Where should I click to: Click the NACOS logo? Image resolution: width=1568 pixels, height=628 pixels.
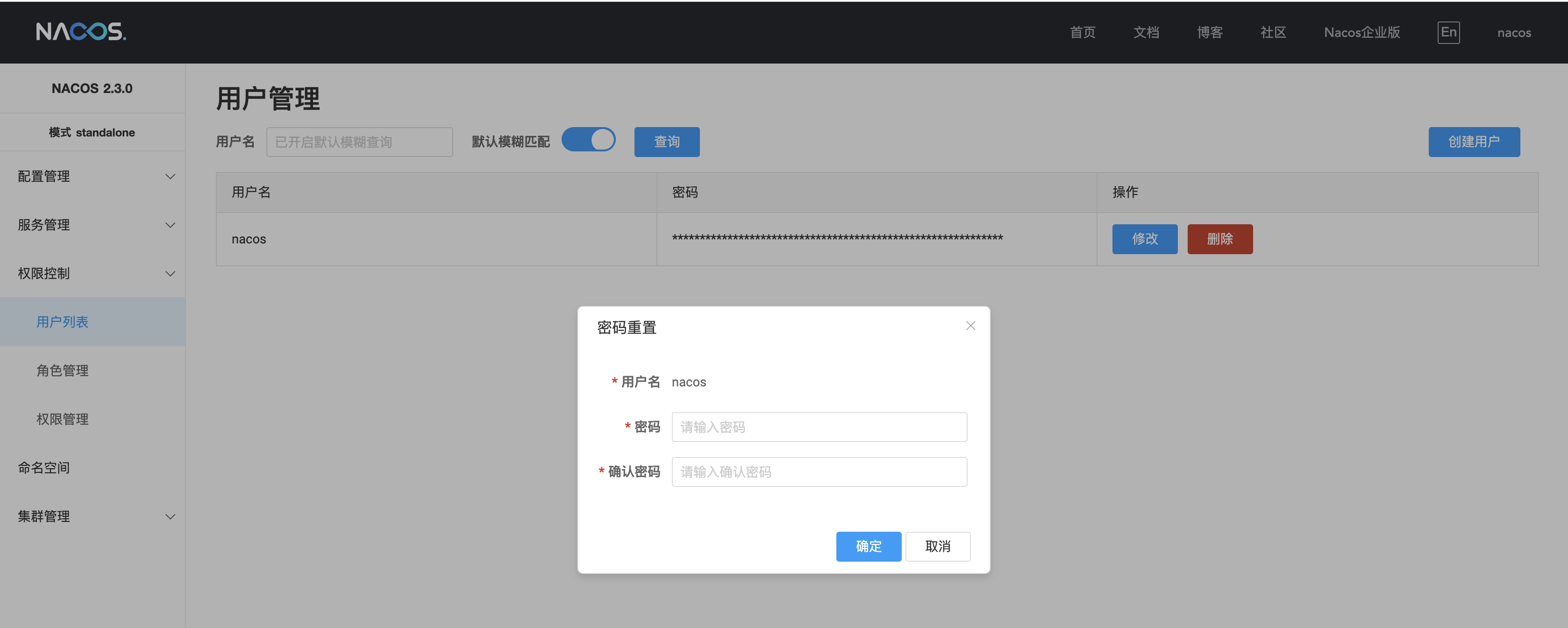pyautogui.click(x=81, y=32)
